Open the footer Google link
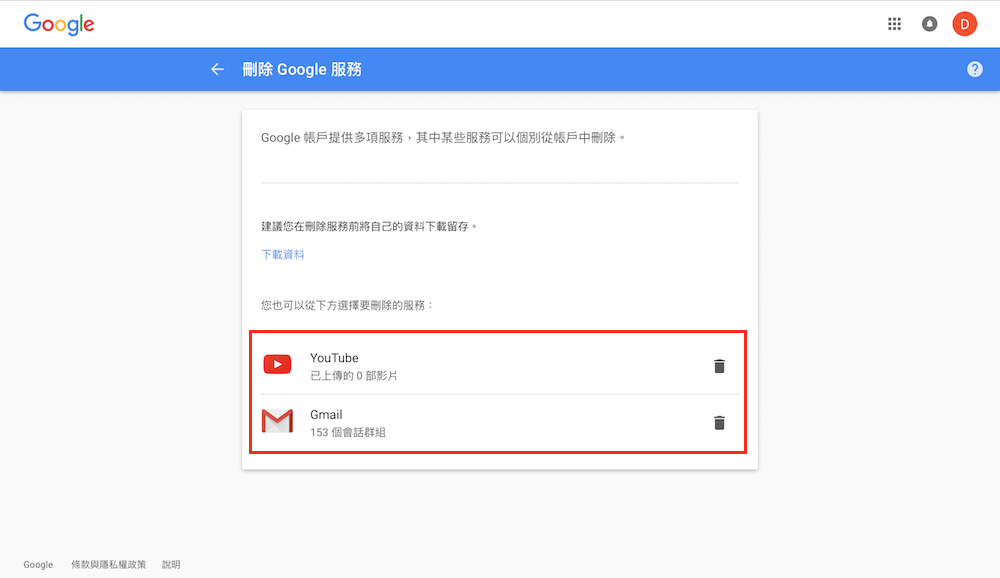The image size is (1000, 578). 38,565
